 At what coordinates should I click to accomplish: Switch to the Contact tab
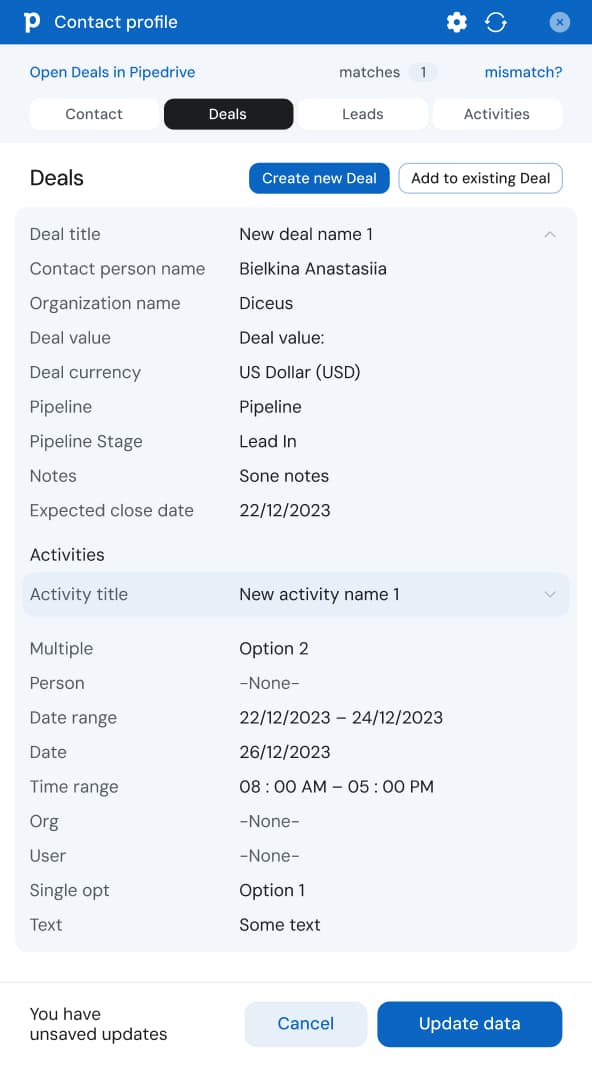[x=93, y=114]
